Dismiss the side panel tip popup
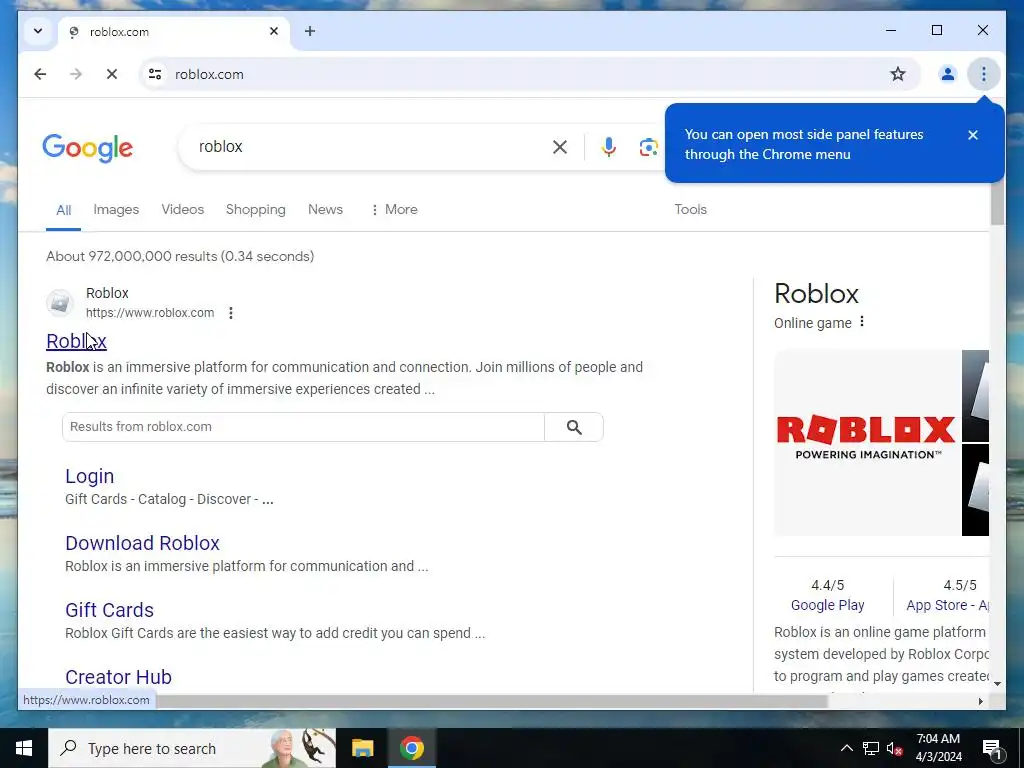 (x=972, y=135)
